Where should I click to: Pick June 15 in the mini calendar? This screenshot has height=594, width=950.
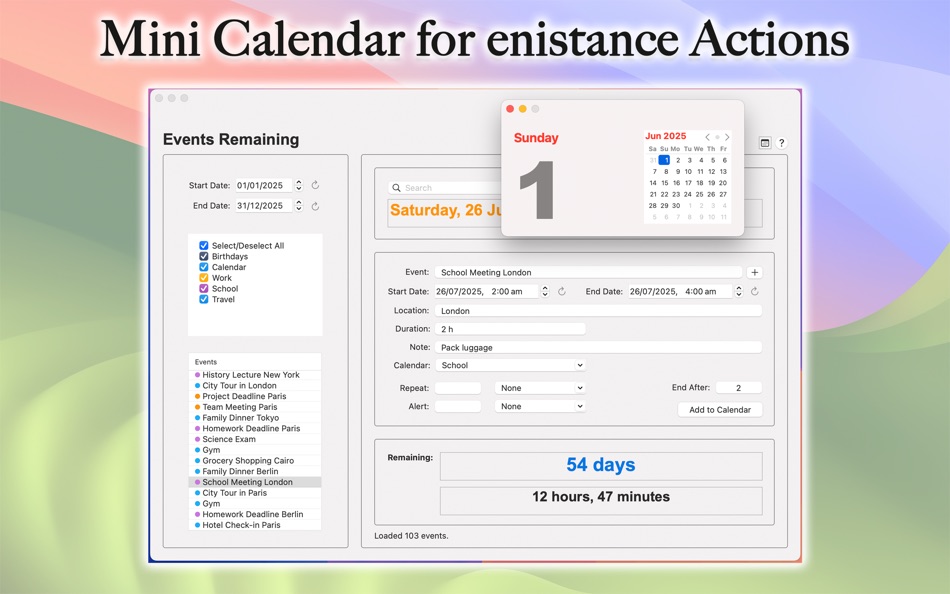pyautogui.click(x=665, y=183)
